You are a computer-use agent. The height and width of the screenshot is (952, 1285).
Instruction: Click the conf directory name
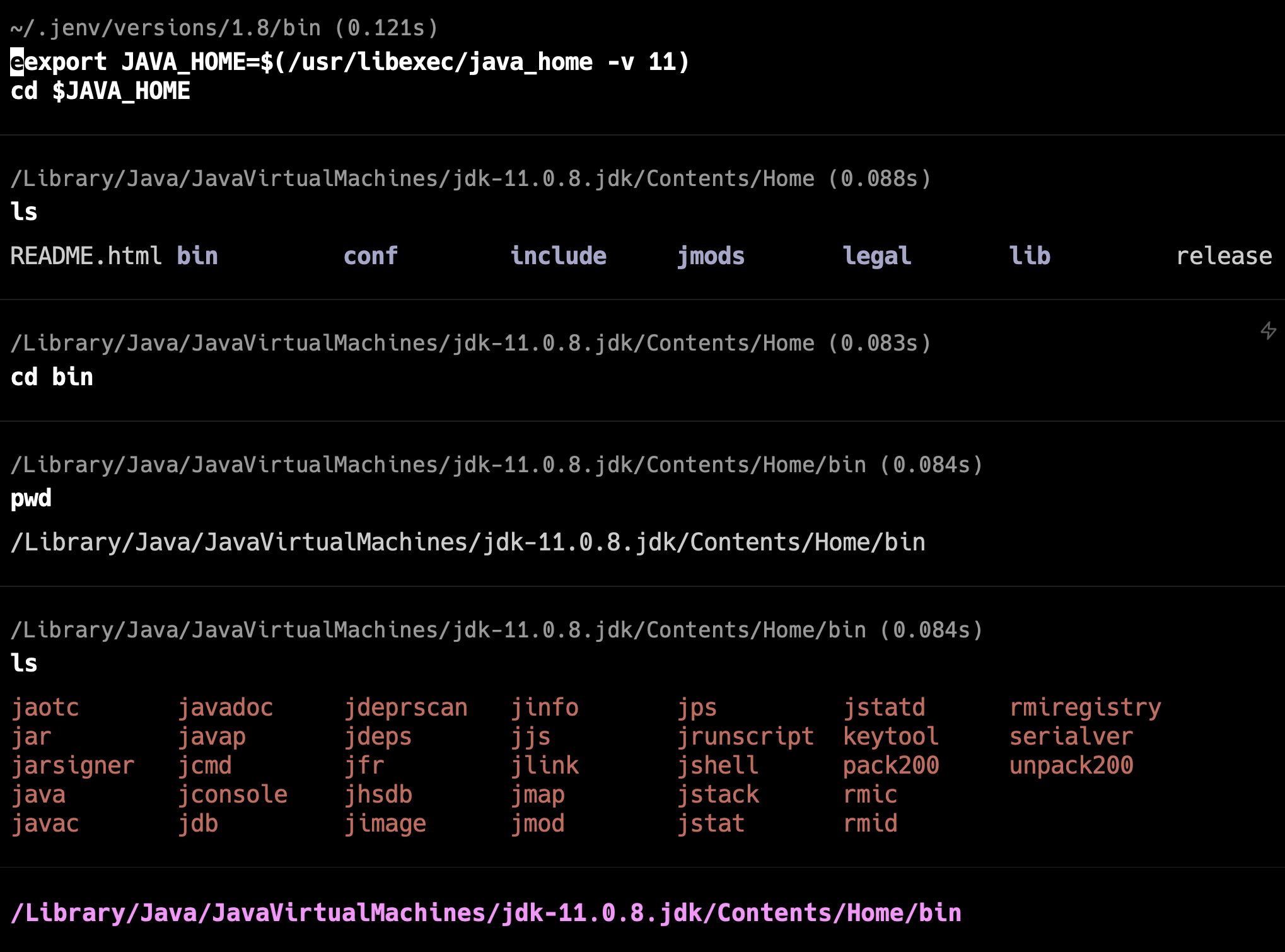pos(371,256)
